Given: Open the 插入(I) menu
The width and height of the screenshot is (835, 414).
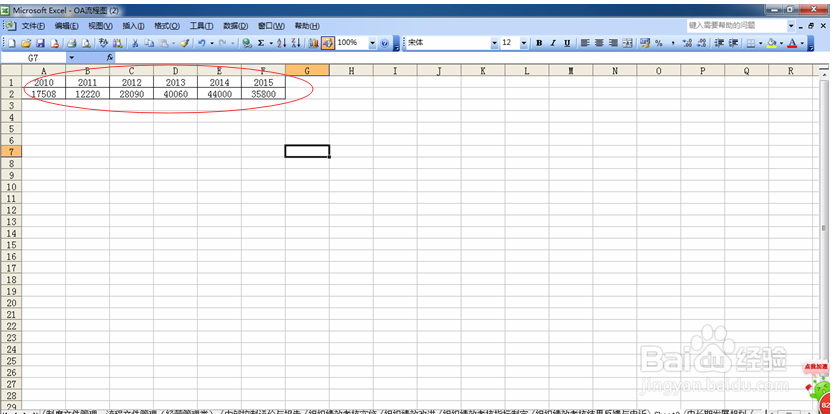Looking at the screenshot, I should coord(133,26).
